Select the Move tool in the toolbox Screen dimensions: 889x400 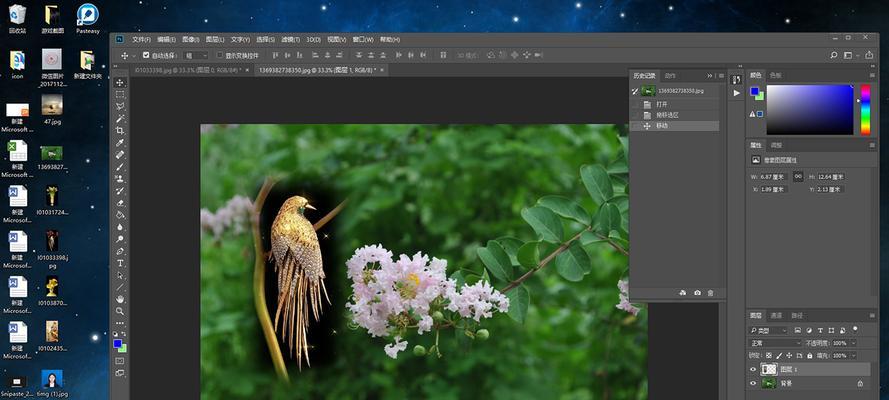(120, 83)
